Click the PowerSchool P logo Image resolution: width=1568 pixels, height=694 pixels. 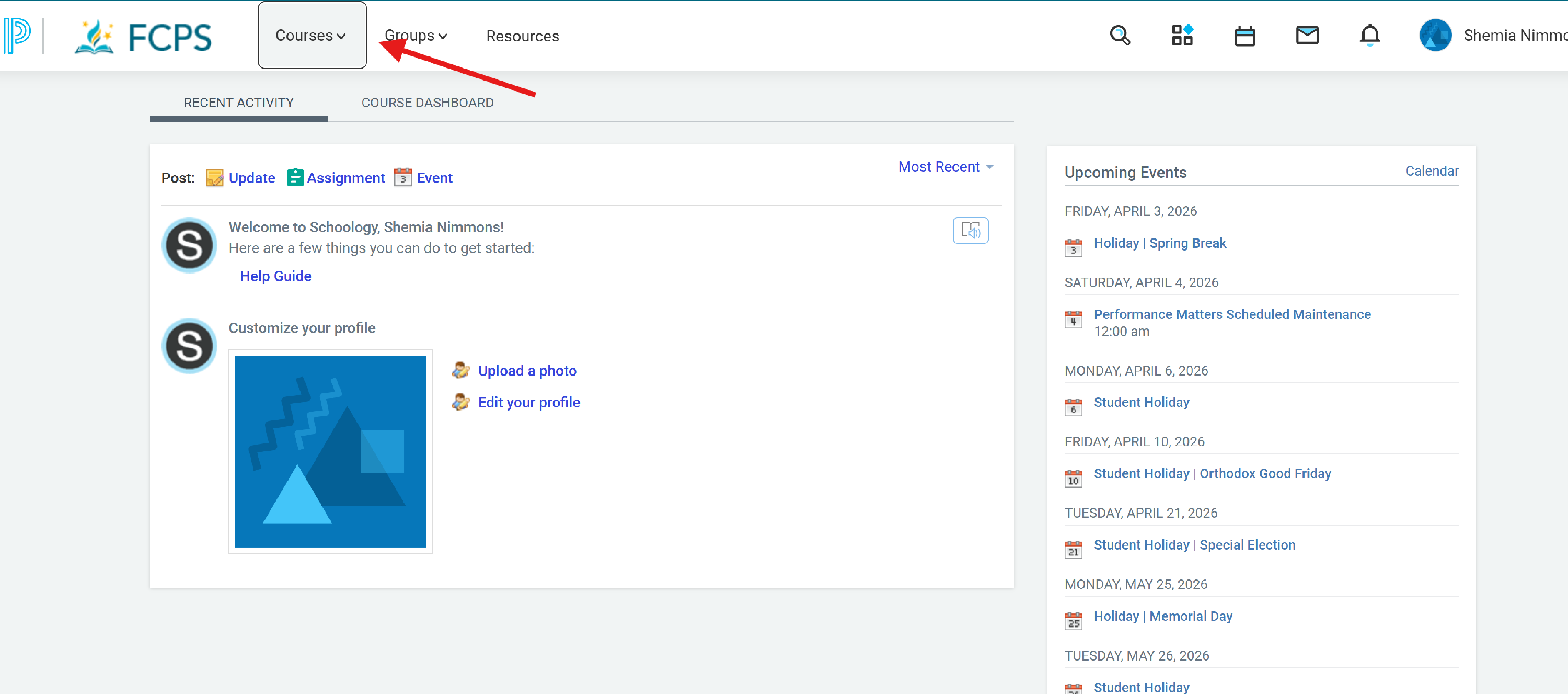point(17,36)
